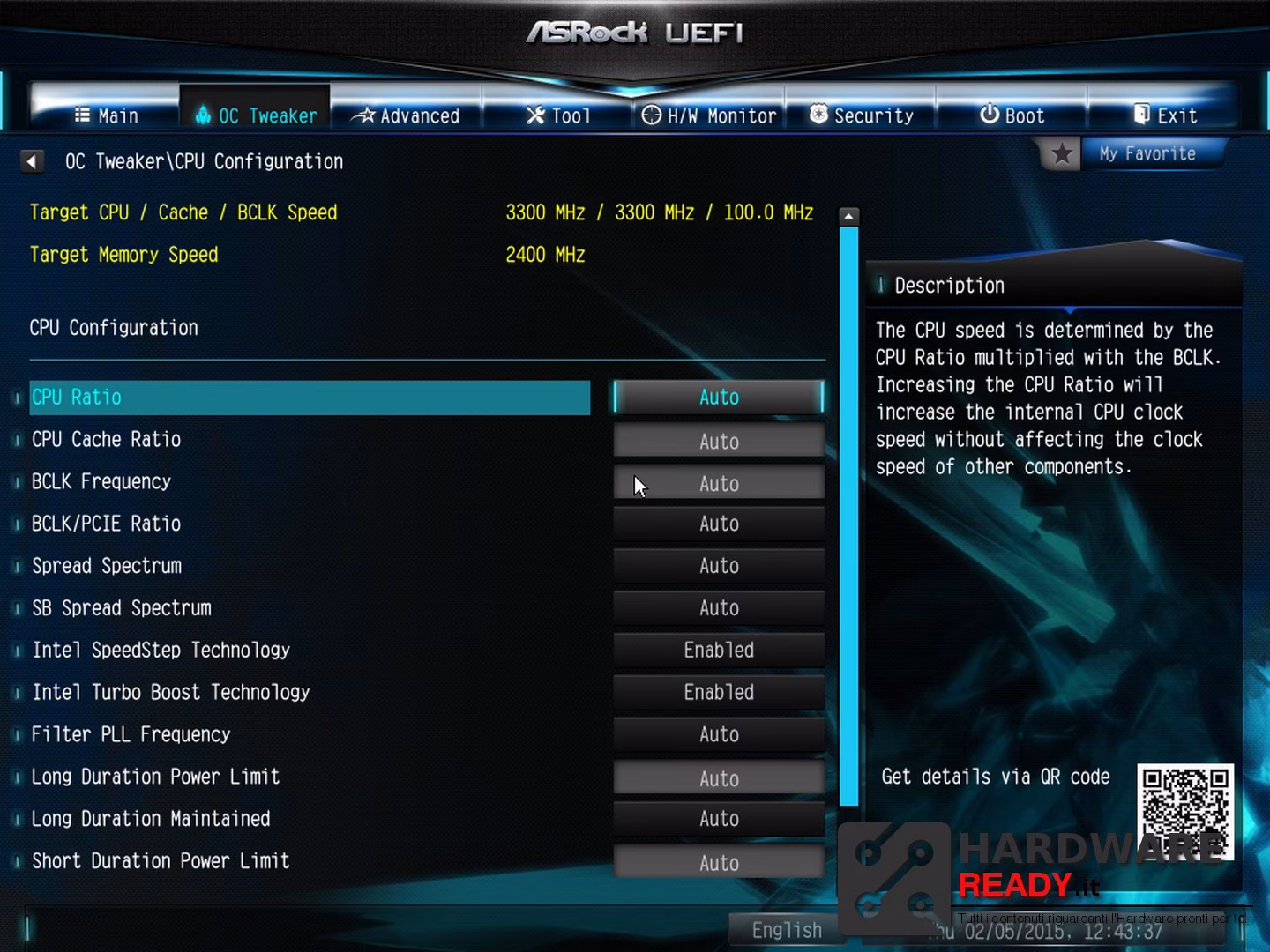Select the SB Spread Spectrum label
Viewport: 1270px width, 952px height.
[x=122, y=608]
